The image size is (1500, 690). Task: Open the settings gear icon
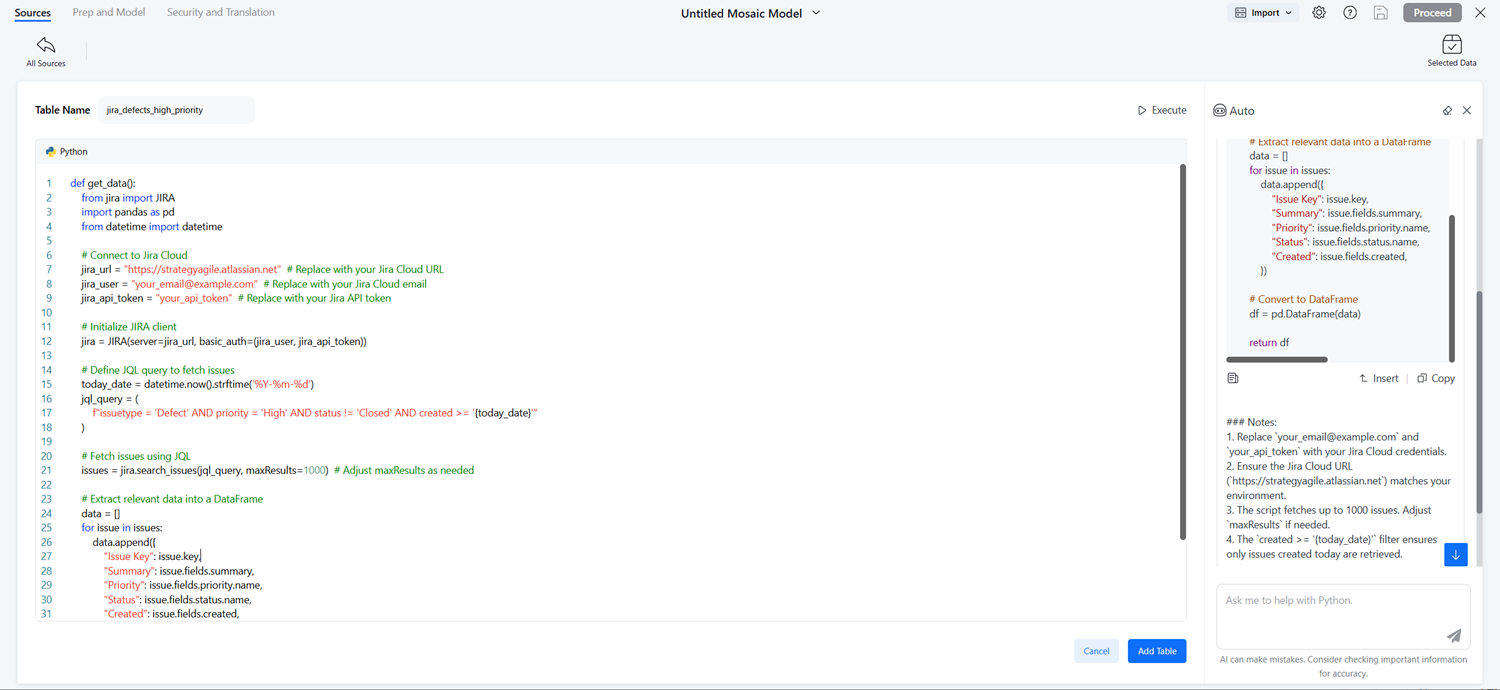(1319, 13)
